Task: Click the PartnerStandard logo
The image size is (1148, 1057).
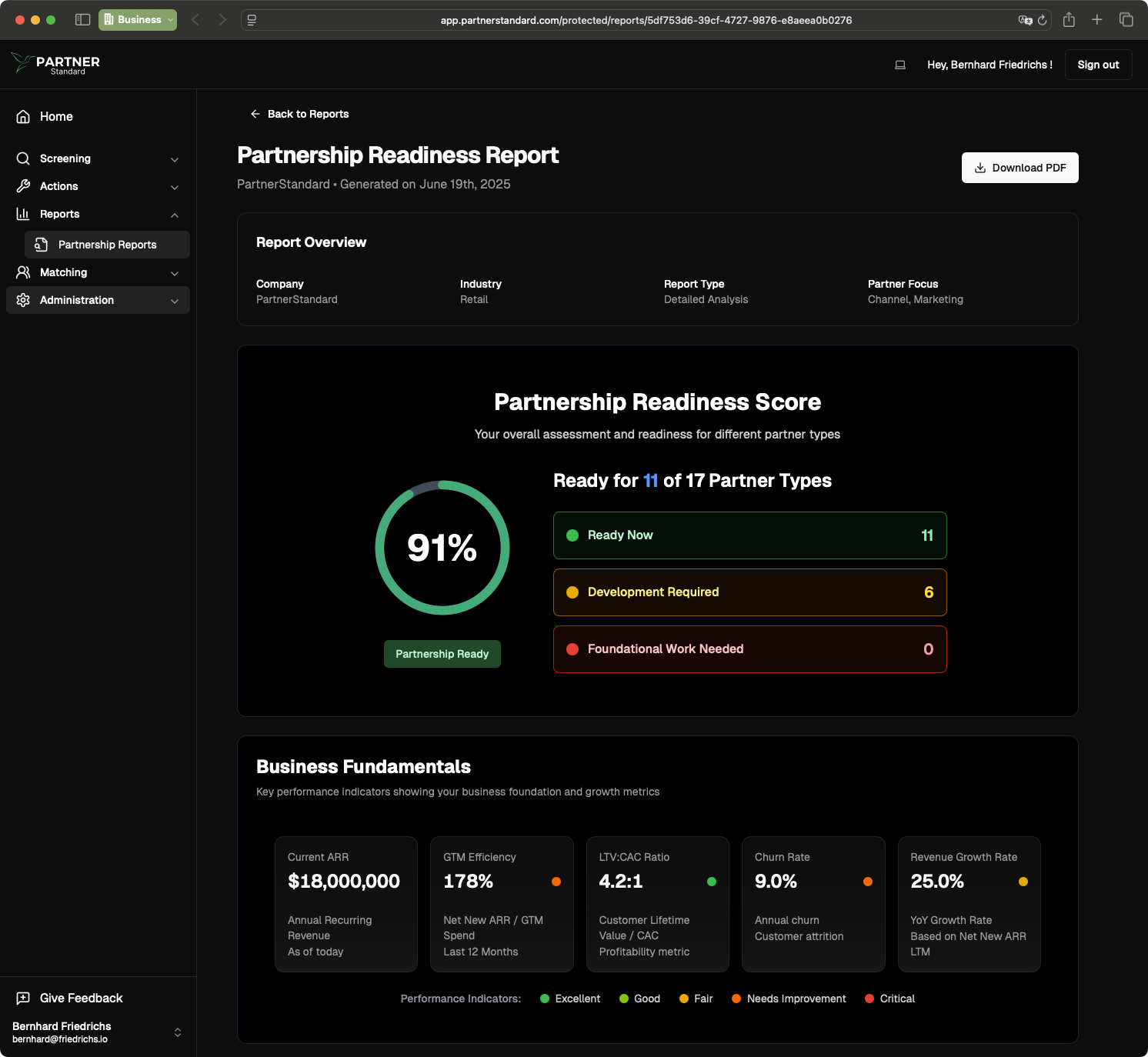Action: point(55,64)
